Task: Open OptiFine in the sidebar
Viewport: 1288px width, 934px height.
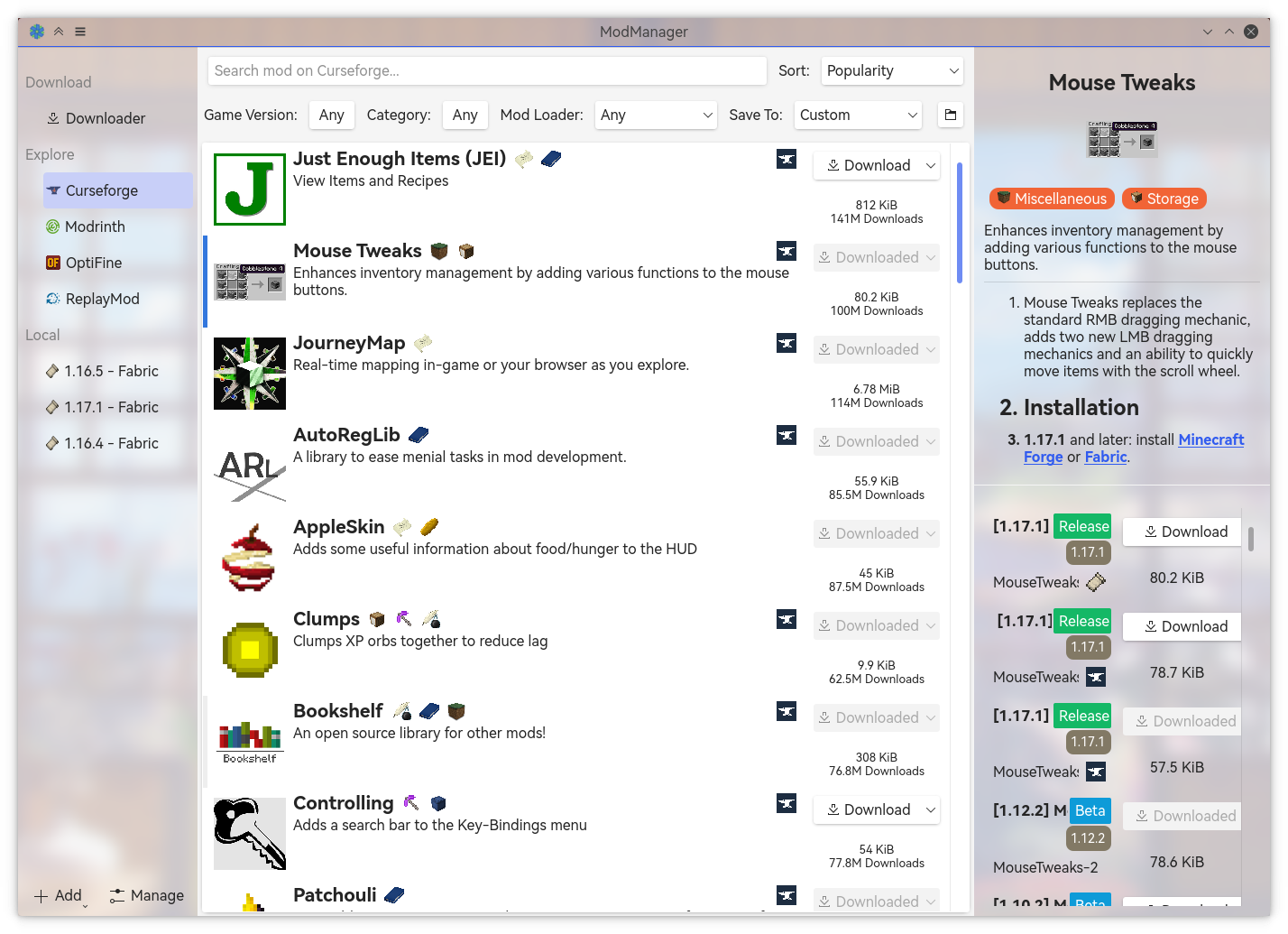Action: (x=117, y=263)
